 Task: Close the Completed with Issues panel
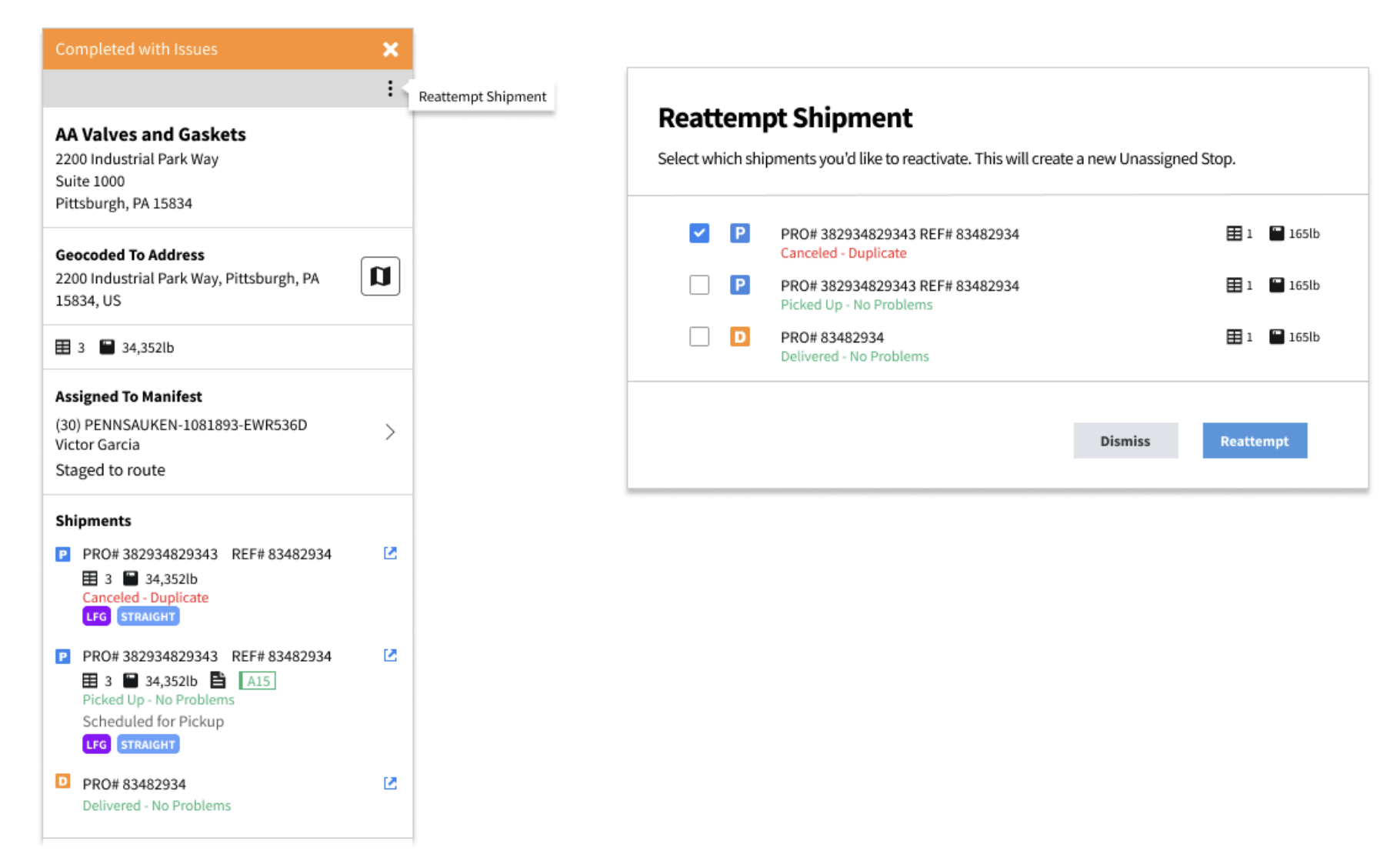pyautogui.click(x=391, y=49)
